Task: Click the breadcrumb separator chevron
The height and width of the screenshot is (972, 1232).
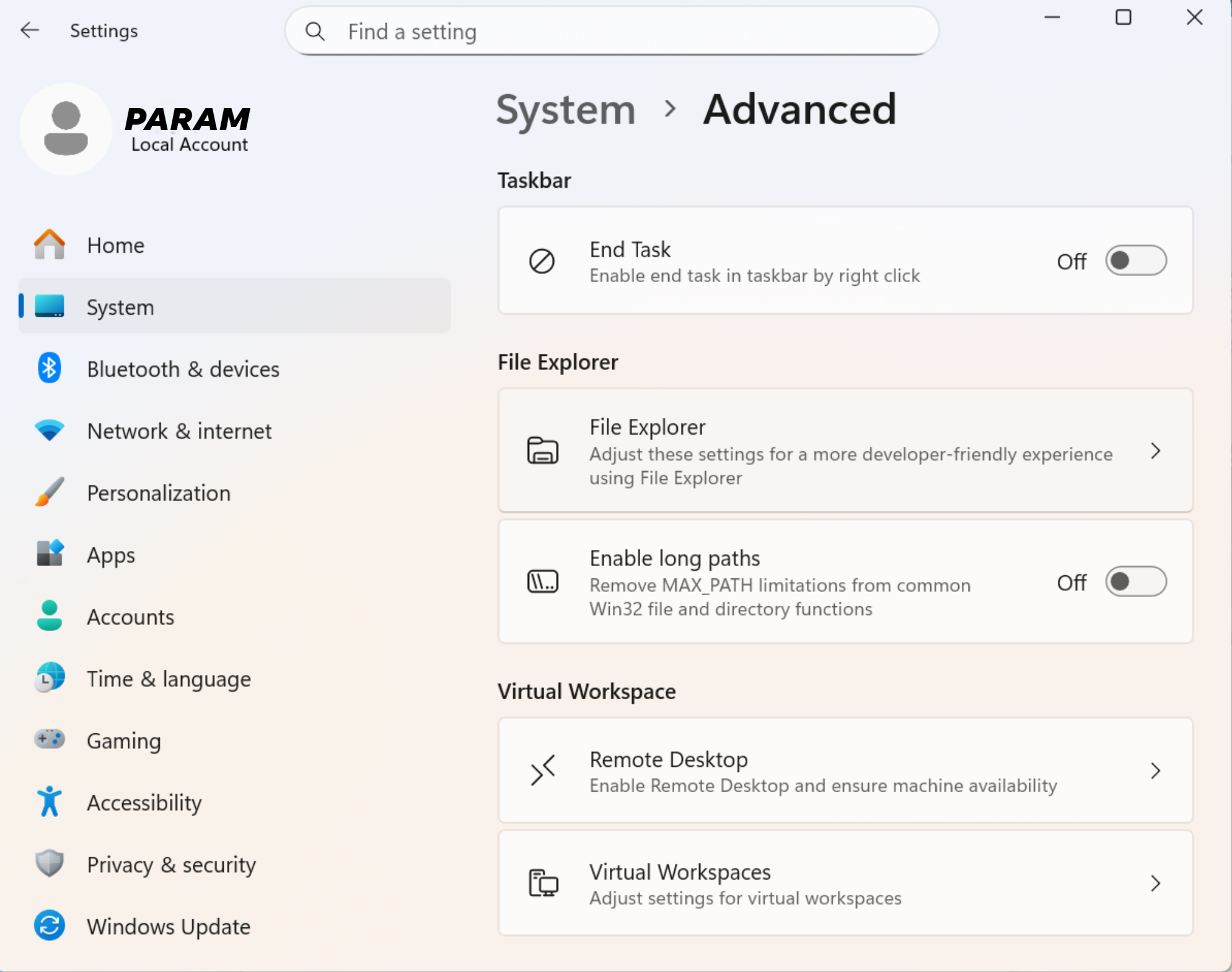Action: pyautogui.click(x=670, y=110)
